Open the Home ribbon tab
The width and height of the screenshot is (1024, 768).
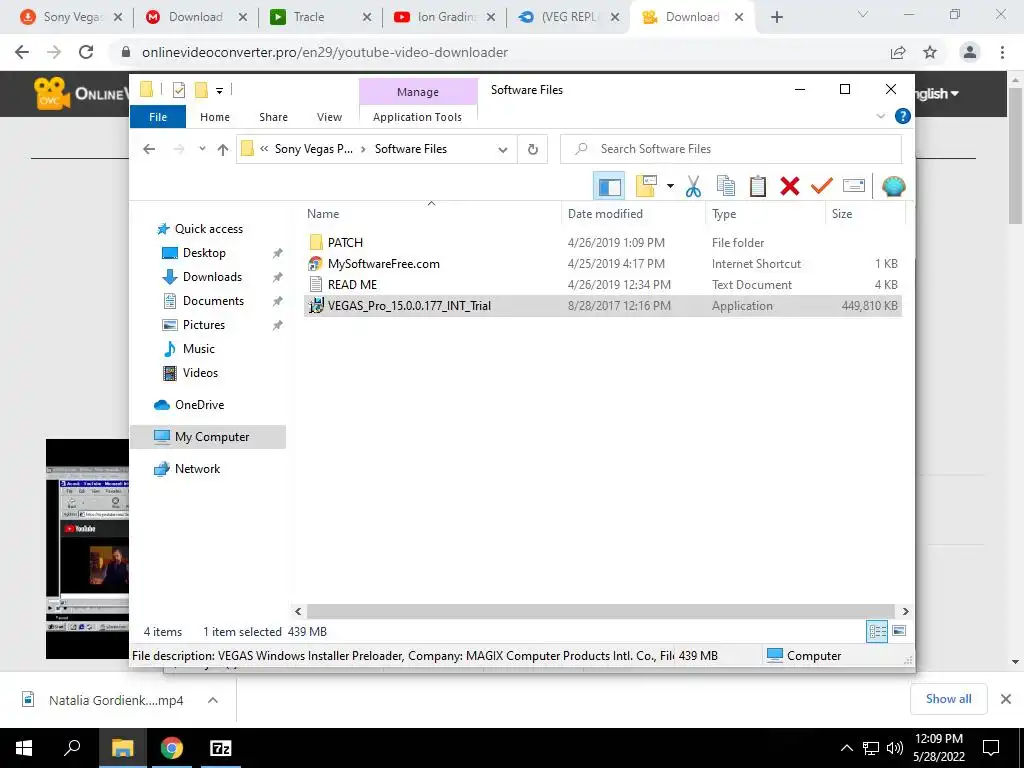(x=215, y=117)
